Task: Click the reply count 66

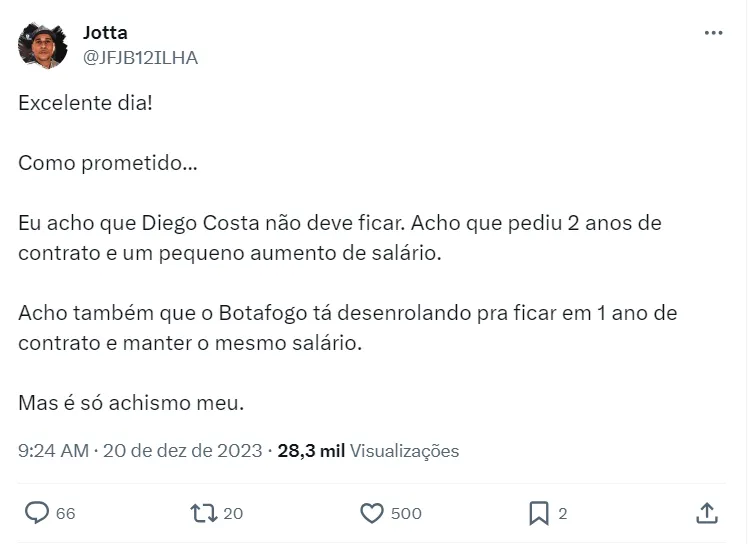Action: [66, 514]
